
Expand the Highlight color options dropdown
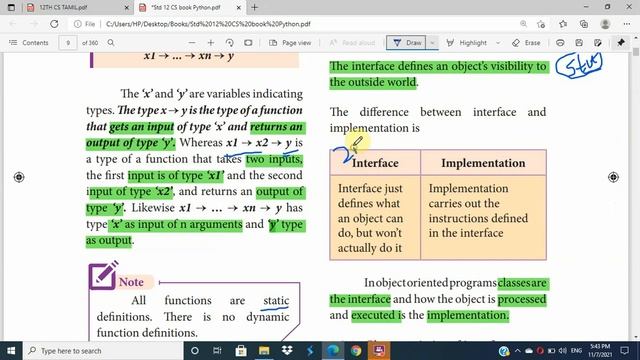coord(498,42)
